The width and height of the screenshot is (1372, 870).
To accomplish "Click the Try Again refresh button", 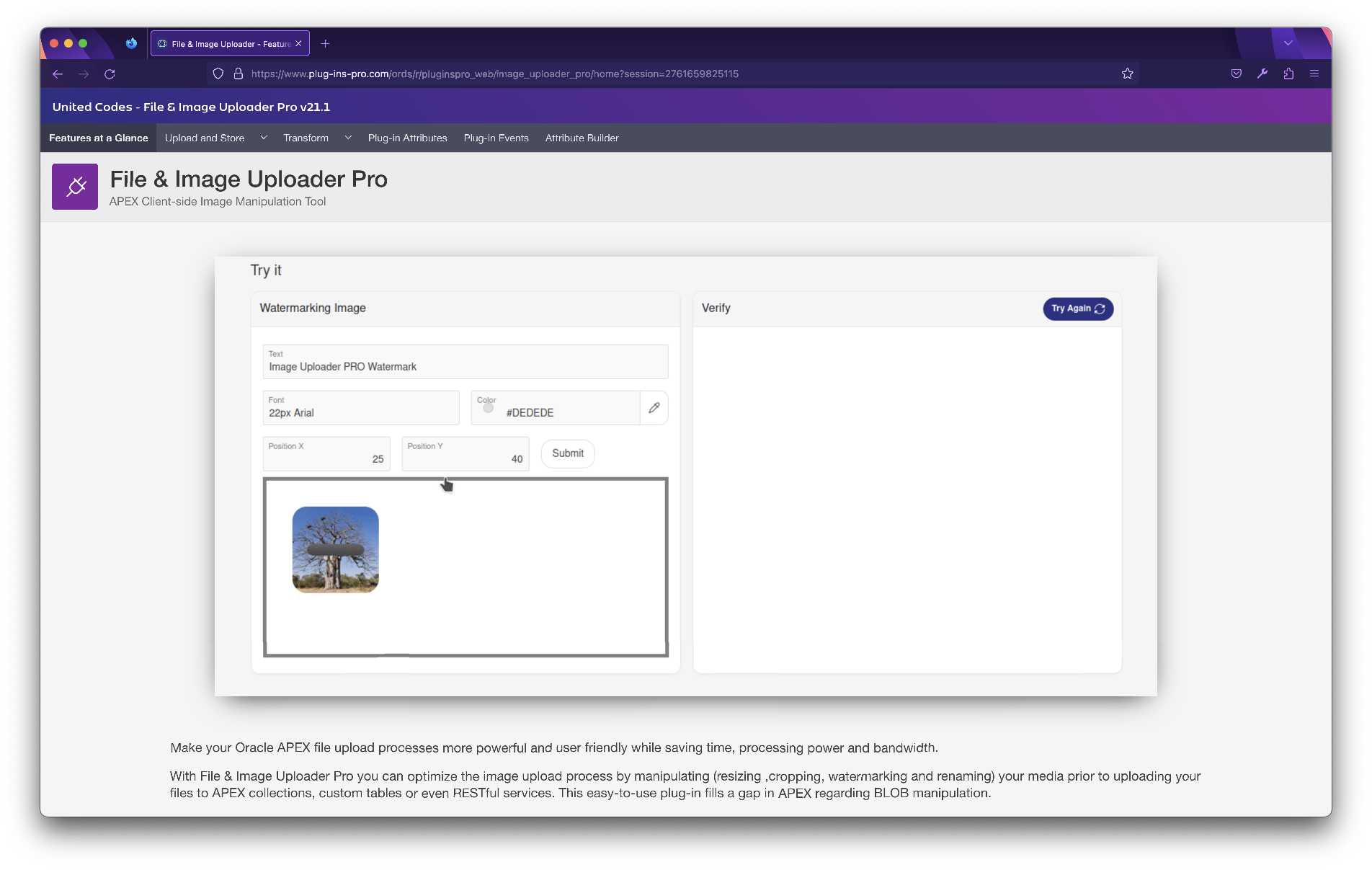I will [x=1078, y=309].
